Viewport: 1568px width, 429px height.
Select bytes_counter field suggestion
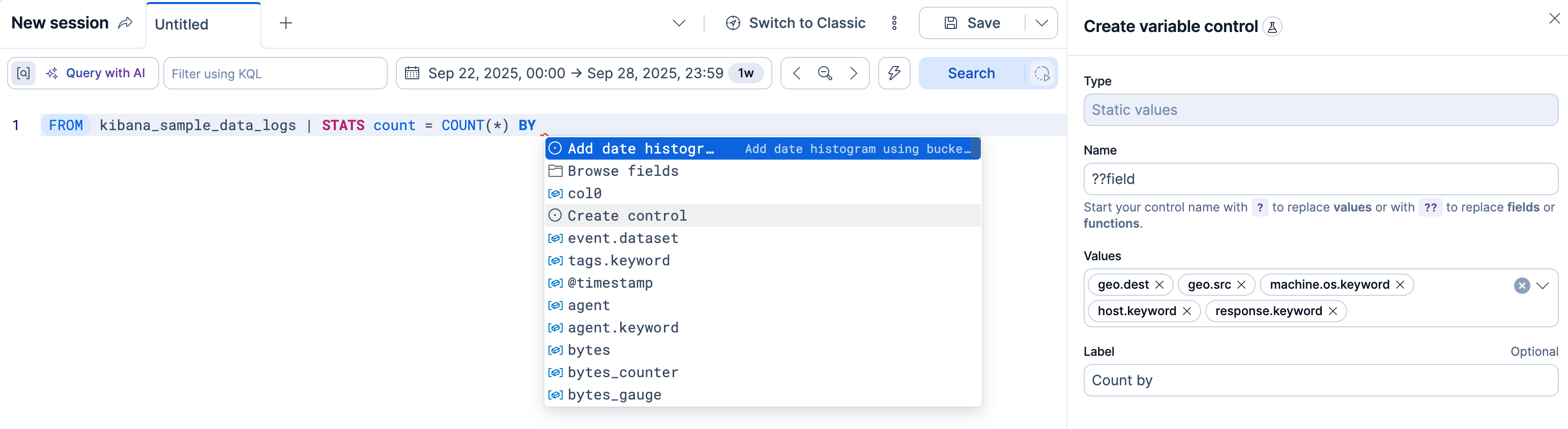(x=762, y=373)
